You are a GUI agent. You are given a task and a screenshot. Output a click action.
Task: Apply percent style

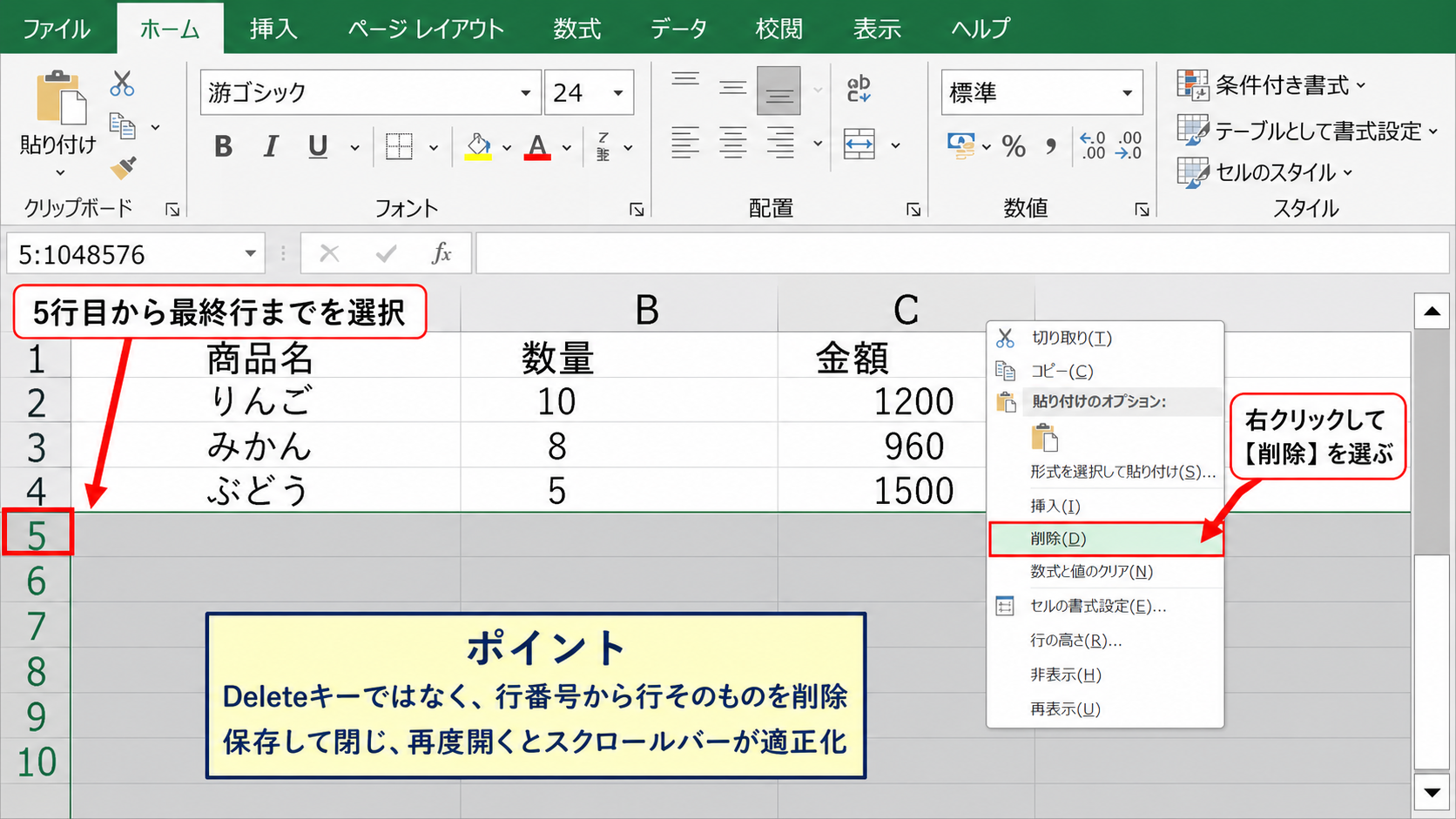click(x=1014, y=146)
